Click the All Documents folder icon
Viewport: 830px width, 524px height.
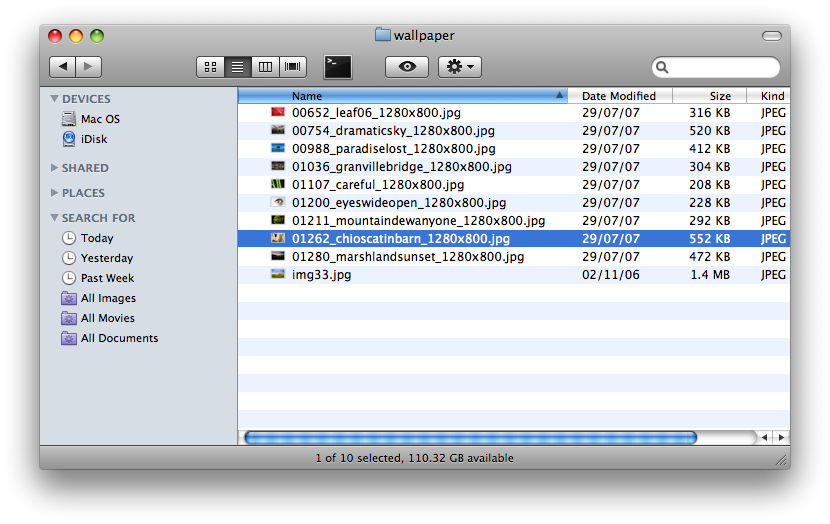(69, 338)
